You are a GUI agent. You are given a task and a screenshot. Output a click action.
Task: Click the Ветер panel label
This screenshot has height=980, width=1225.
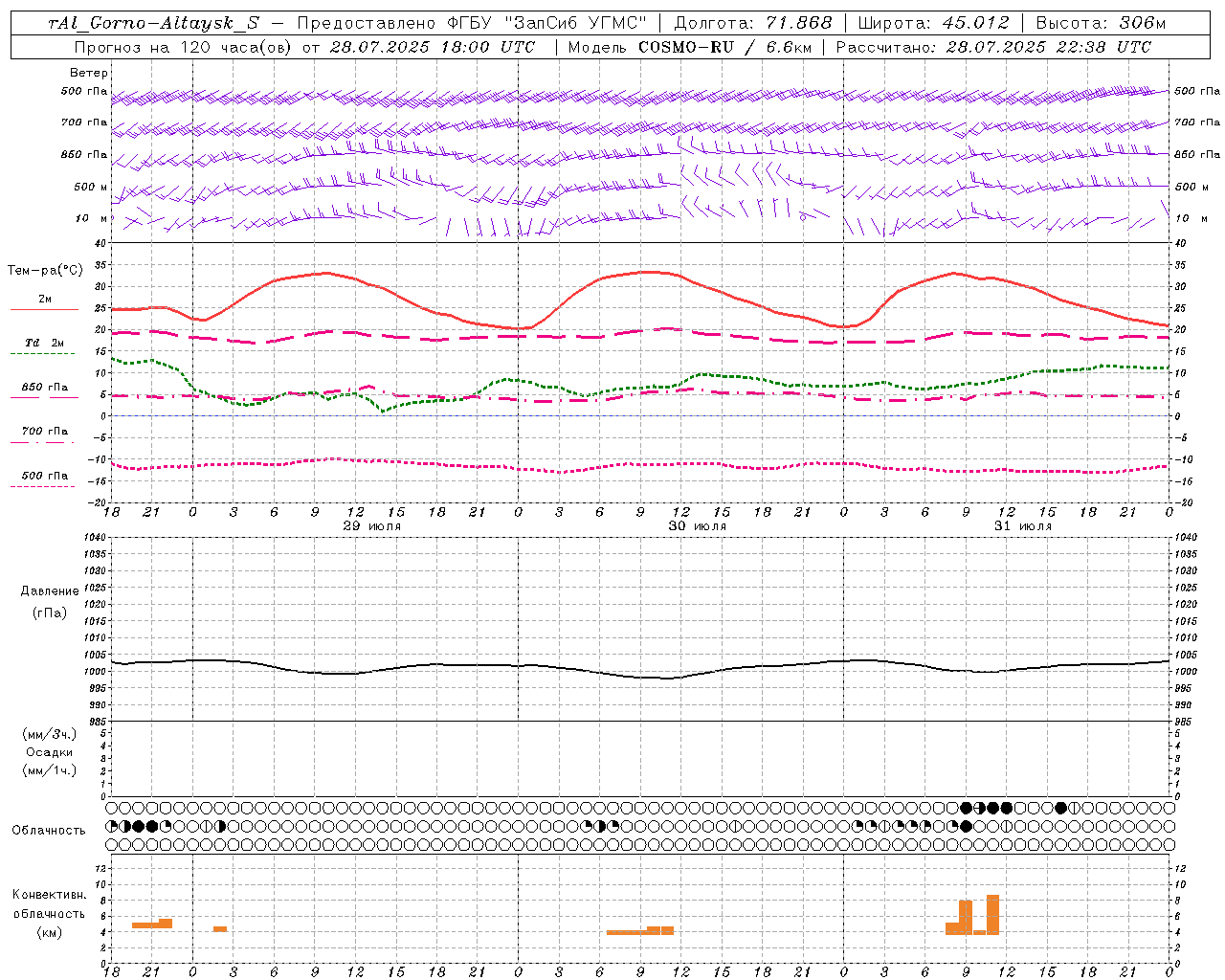[88, 73]
